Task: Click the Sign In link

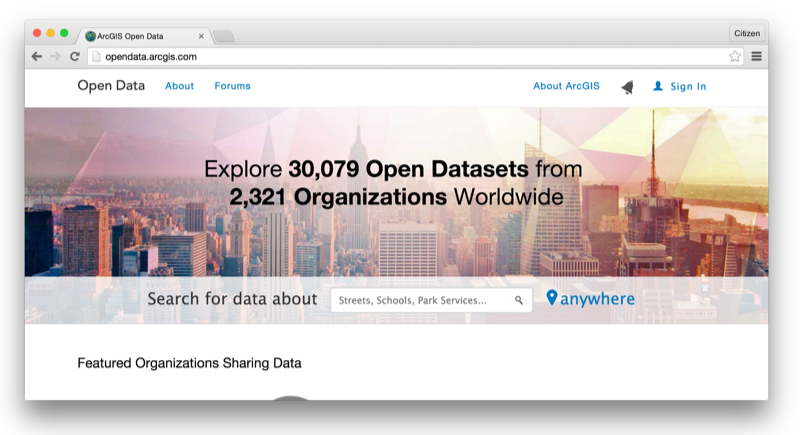Action: [x=688, y=86]
